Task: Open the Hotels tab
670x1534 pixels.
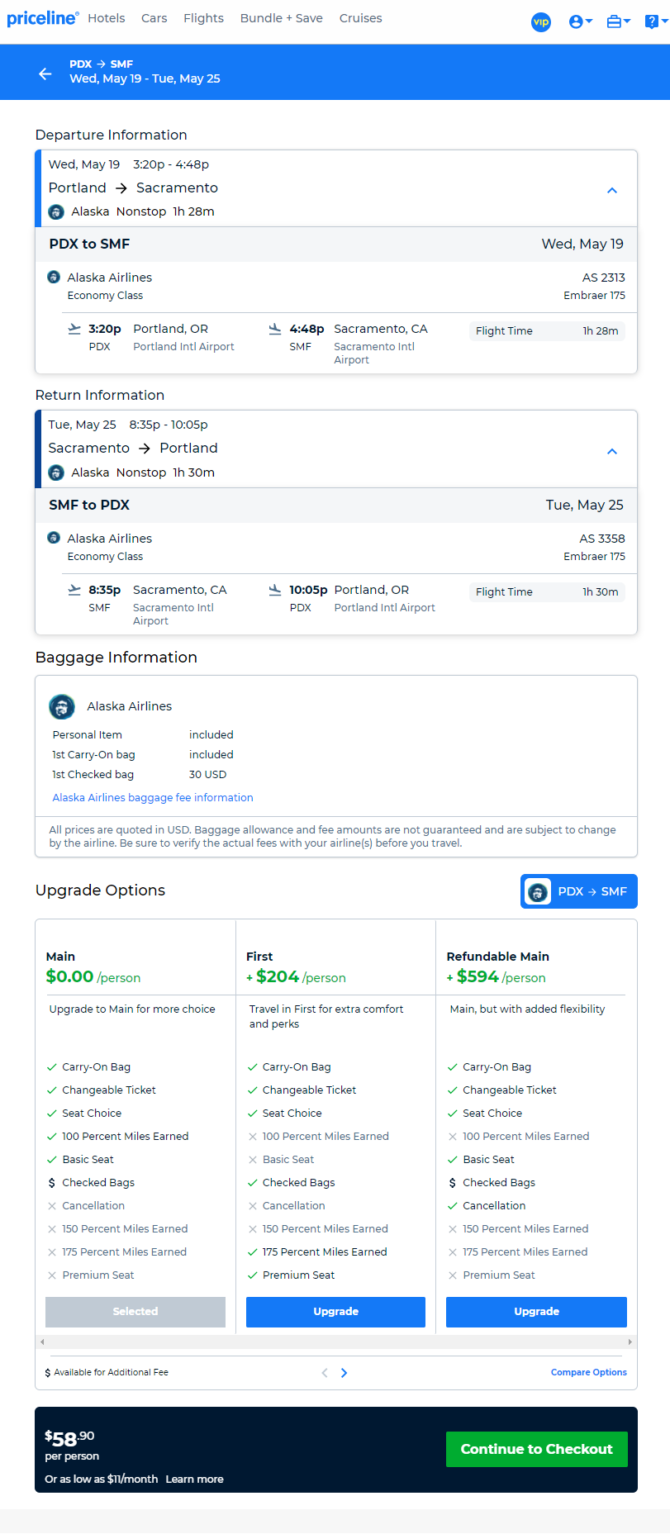Action: coord(107,18)
